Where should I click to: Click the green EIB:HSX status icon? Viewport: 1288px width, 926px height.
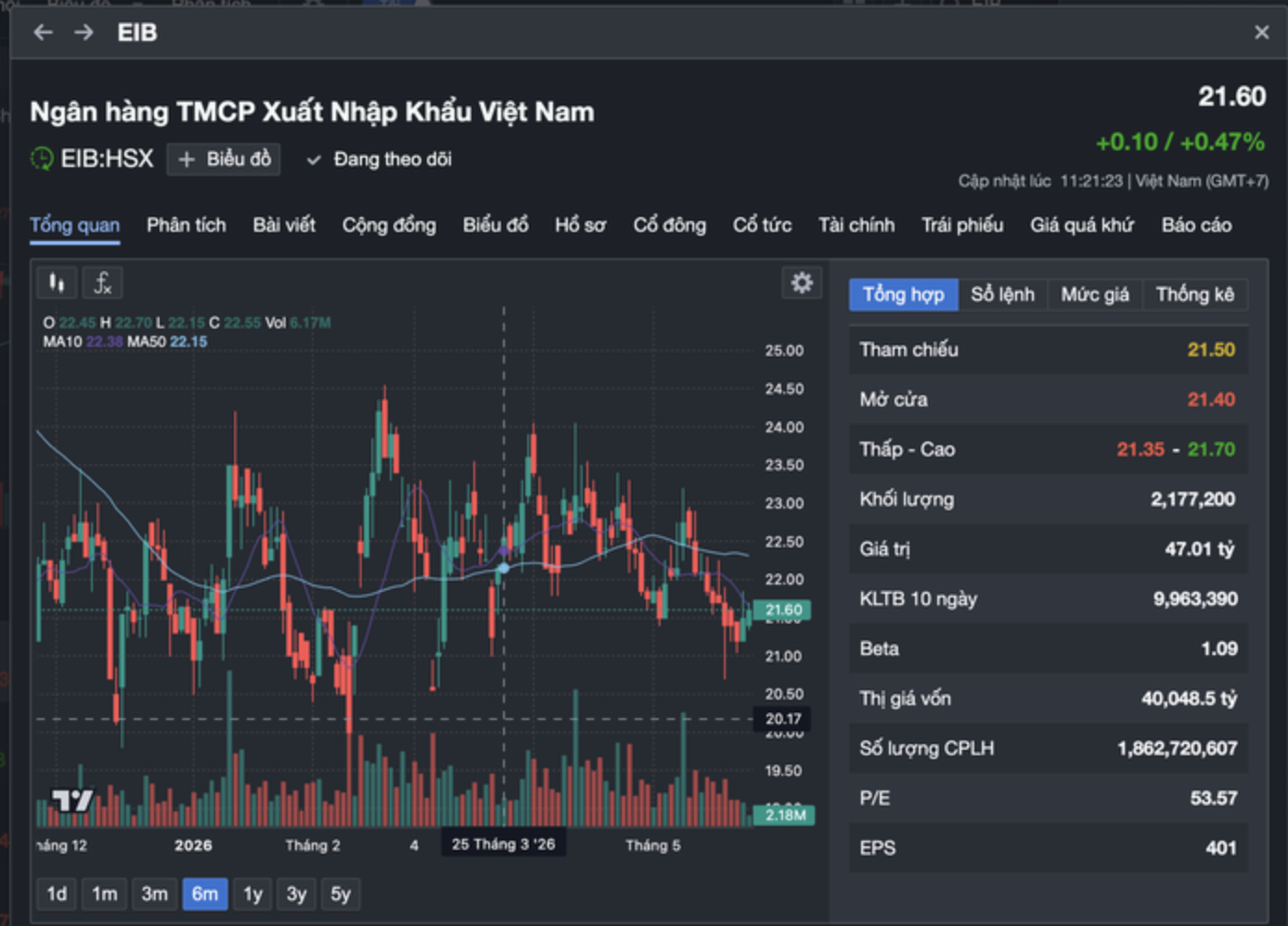(x=42, y=159)
